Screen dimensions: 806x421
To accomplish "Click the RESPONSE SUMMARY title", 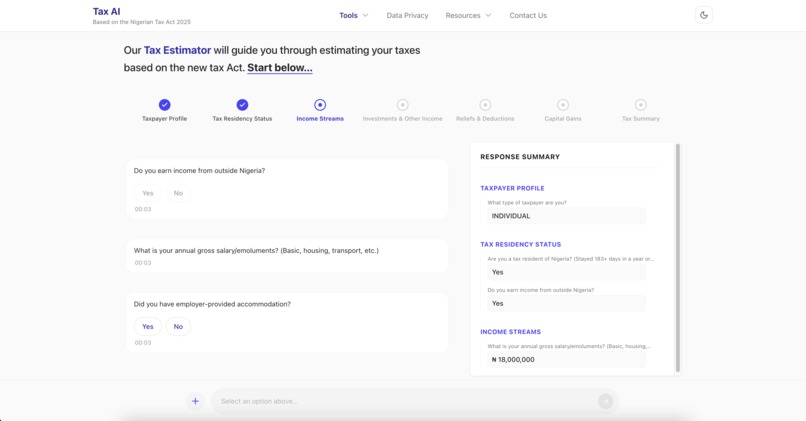I will pos(520,157).
